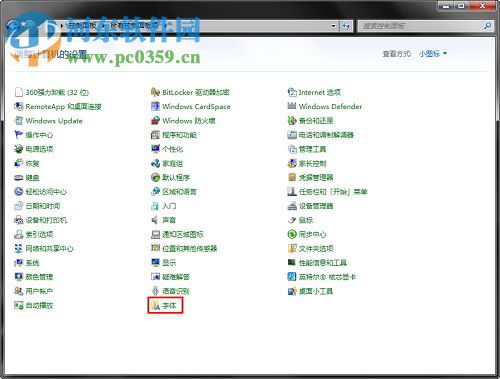Expand the address bar history dropdown arrow
Viewport: 500px width, 379px height.
pos(333,26)
